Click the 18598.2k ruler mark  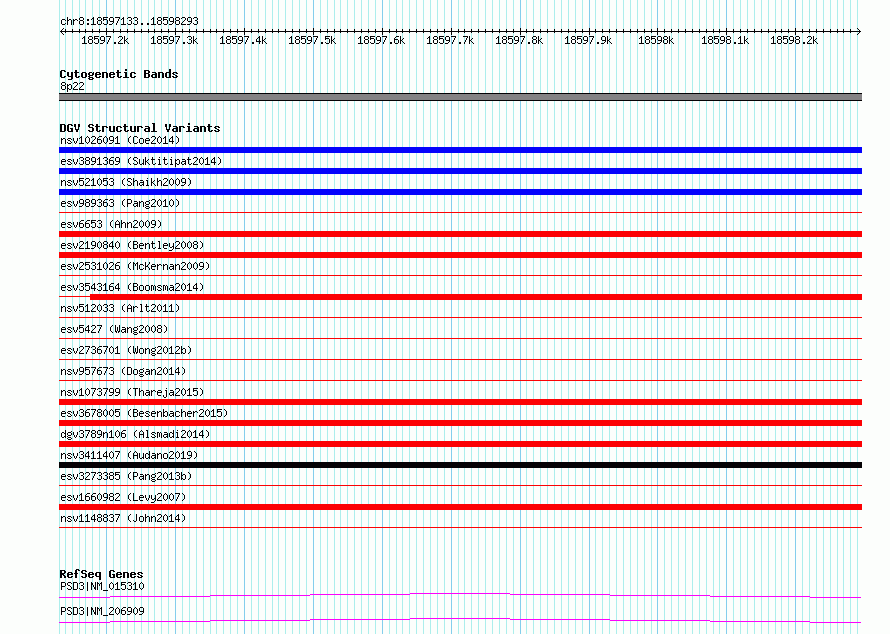(x=794, y=40)
